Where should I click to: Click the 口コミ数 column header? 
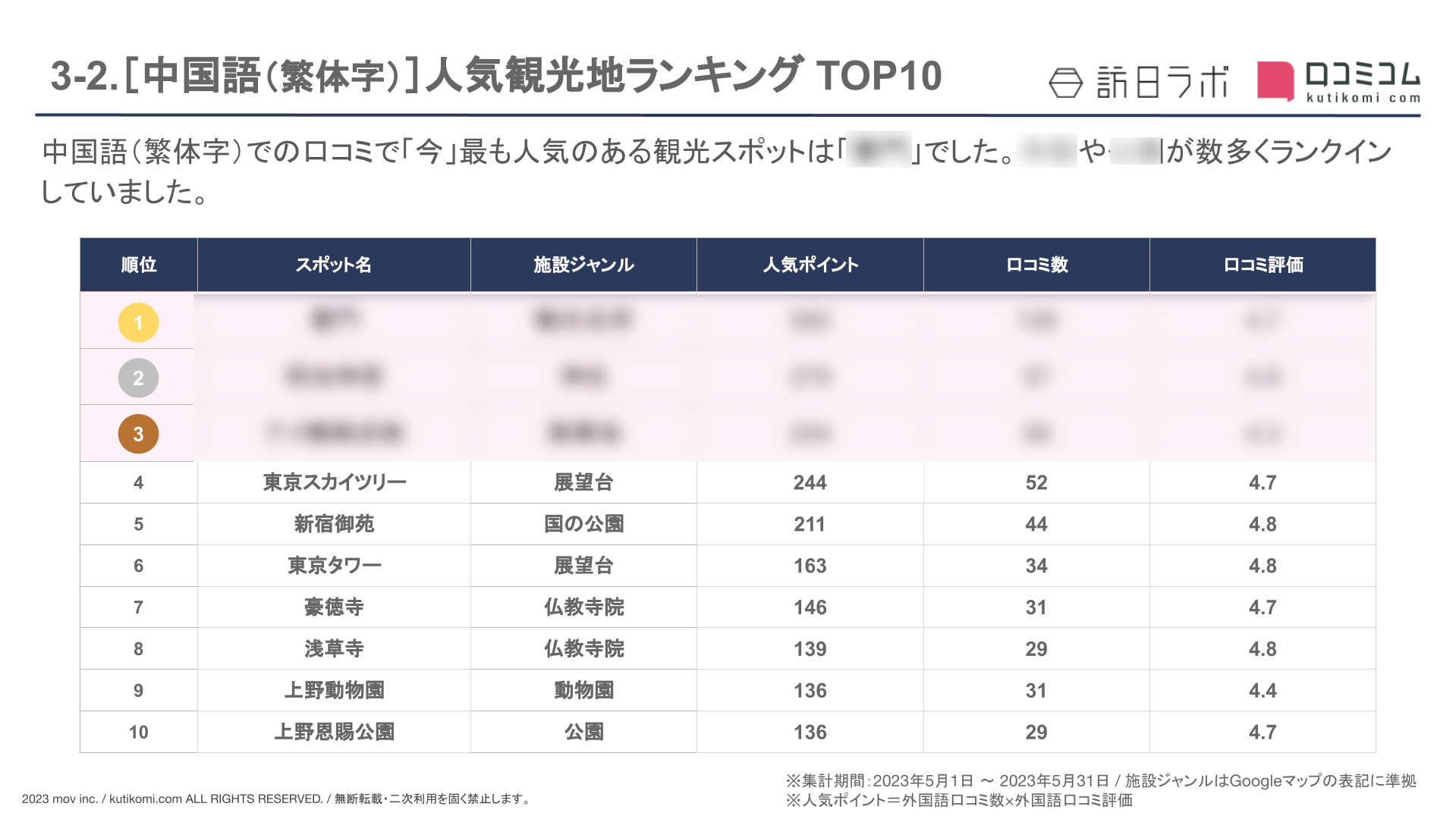click(1036, 265)
